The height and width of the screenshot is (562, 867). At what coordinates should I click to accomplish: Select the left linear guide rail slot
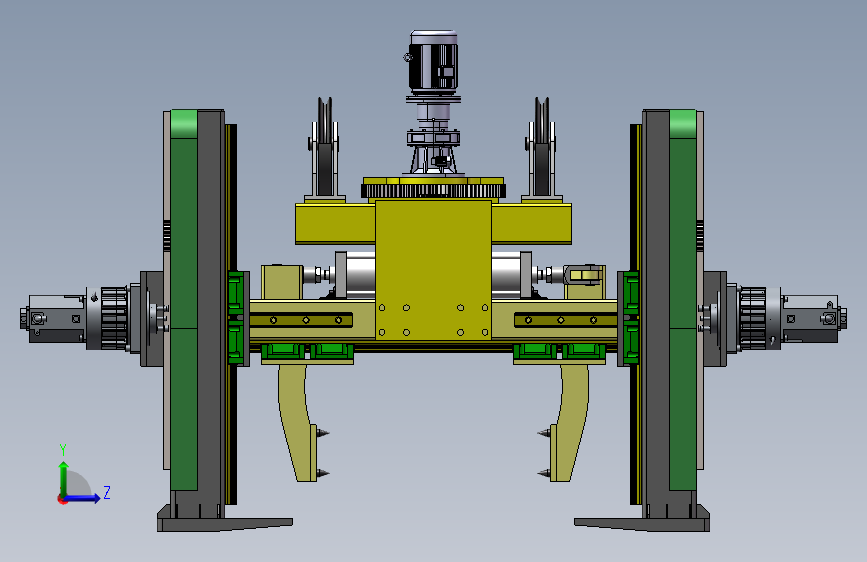301,320
